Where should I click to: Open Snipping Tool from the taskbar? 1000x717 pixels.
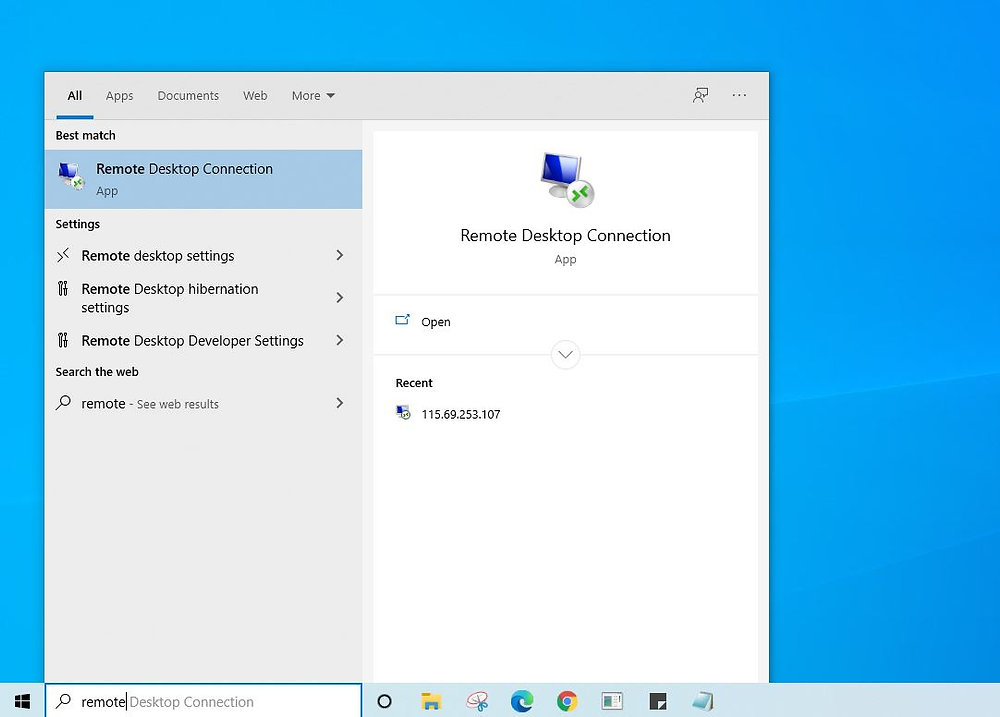pyautogui.click(x=477, y=702)
